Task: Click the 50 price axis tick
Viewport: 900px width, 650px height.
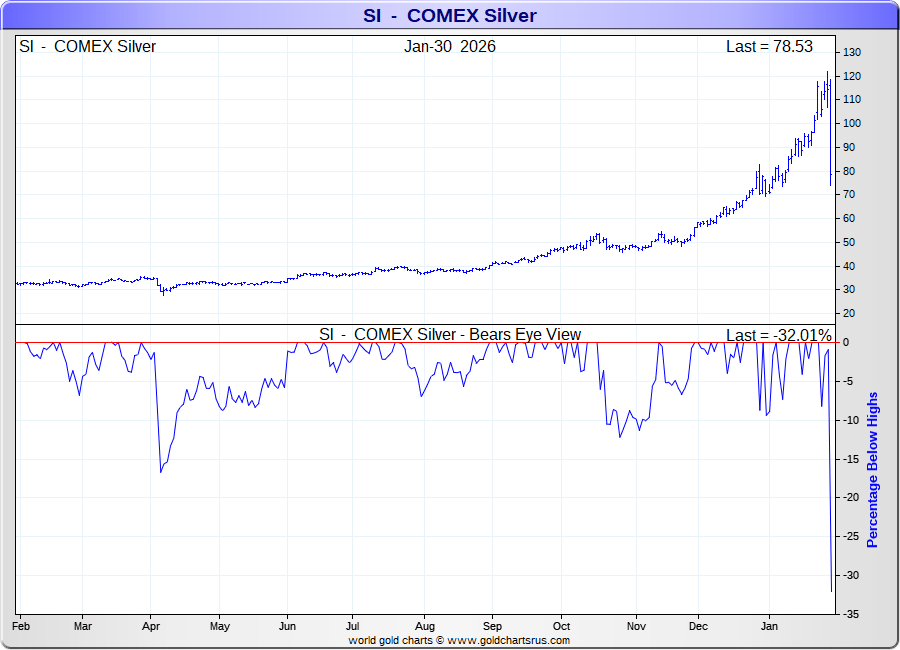Action: tap(849, 242)
